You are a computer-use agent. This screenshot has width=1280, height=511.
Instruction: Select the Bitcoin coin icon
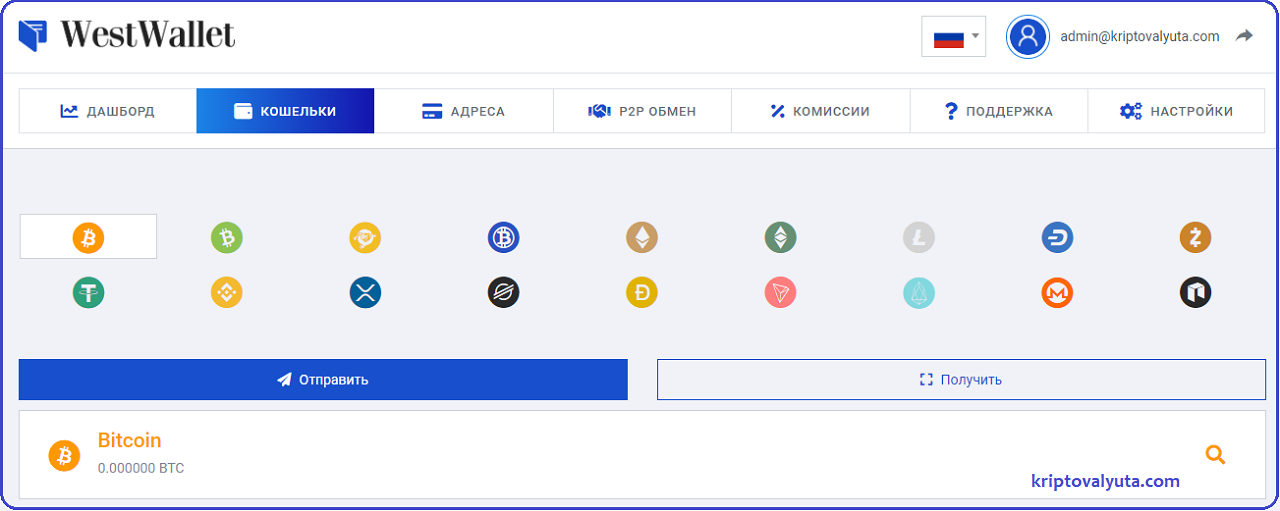[x=88, y=237]
